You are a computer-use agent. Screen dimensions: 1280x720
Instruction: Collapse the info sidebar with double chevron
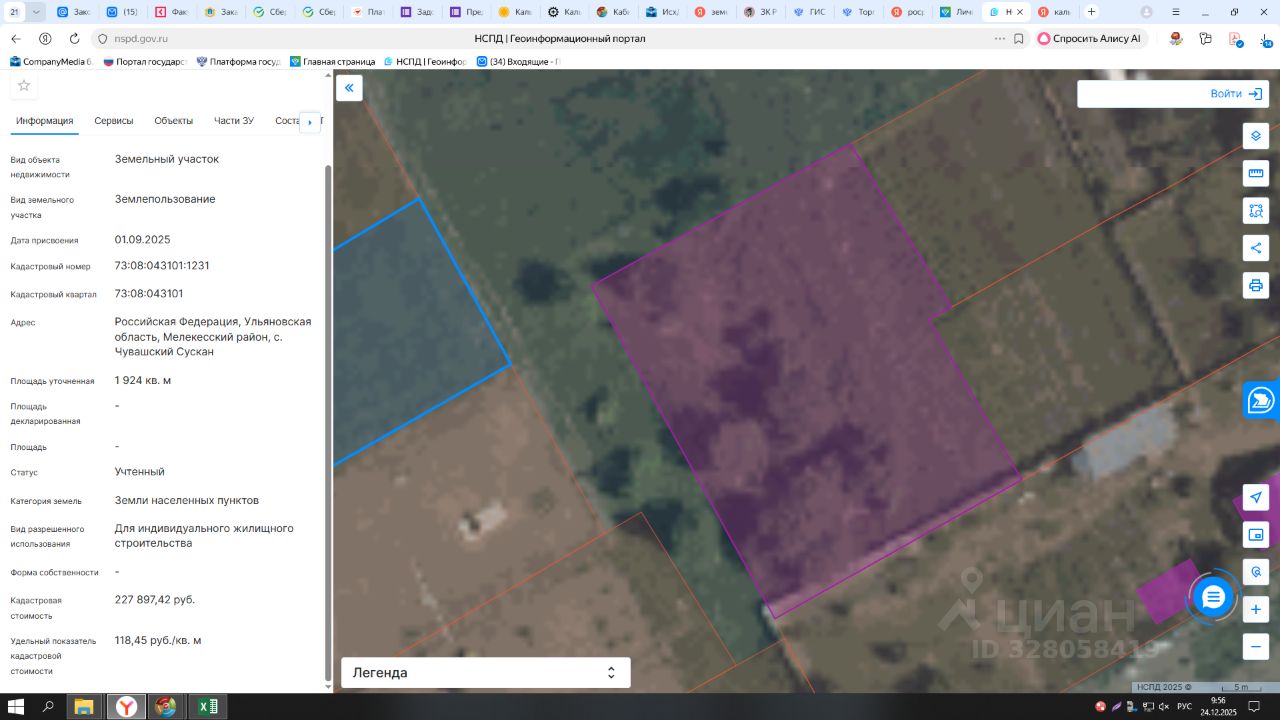coord(349,88)
